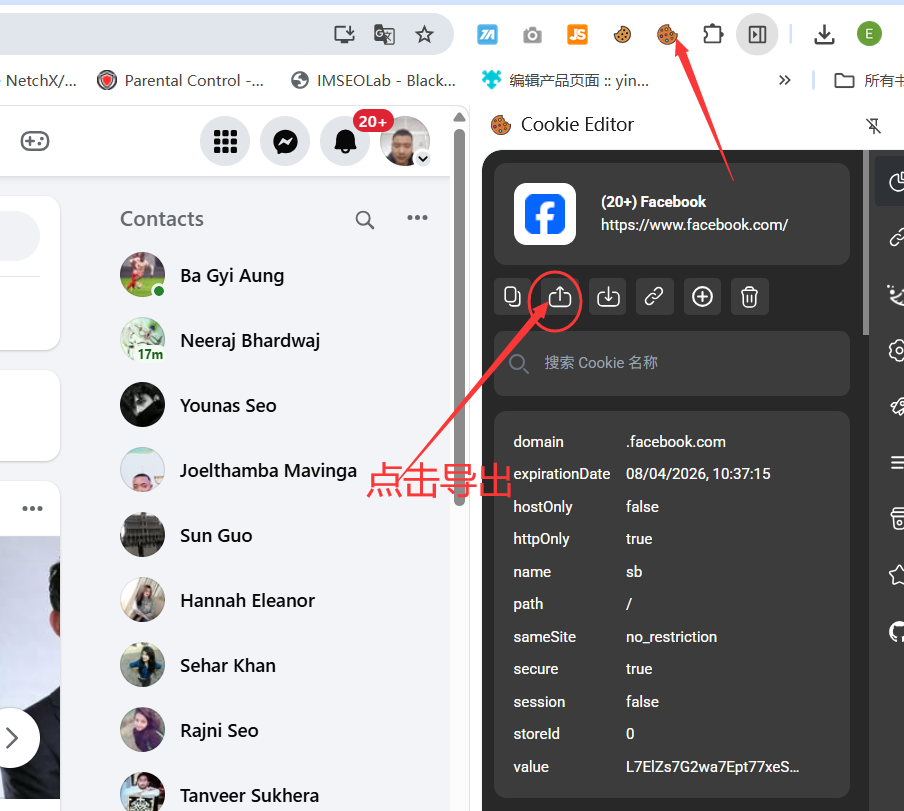
Task: Search contacts with the magnifier icon
Action: [x=364, y=220]
